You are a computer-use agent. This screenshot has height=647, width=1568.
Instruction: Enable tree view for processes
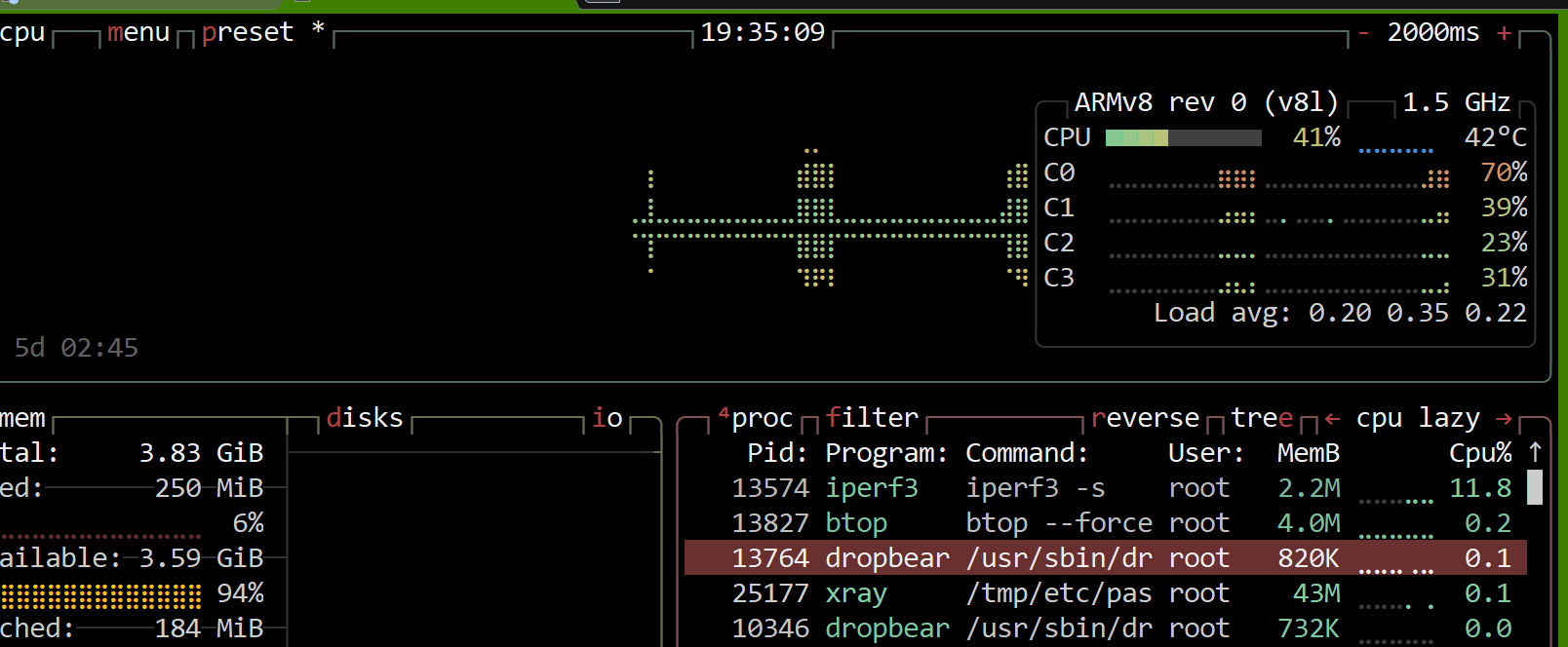[x=1262, y=418]
